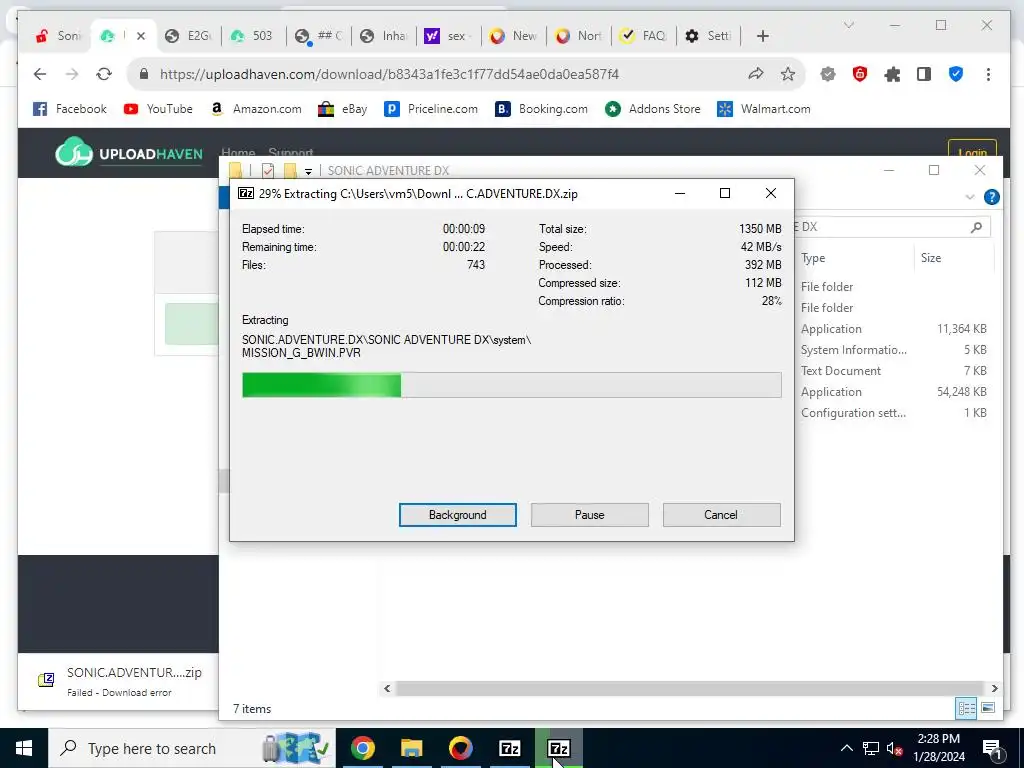Viewport: 1024px width, 768px height.
Task: Open the Extensions puzzle icon
Action: coord(892,74)
